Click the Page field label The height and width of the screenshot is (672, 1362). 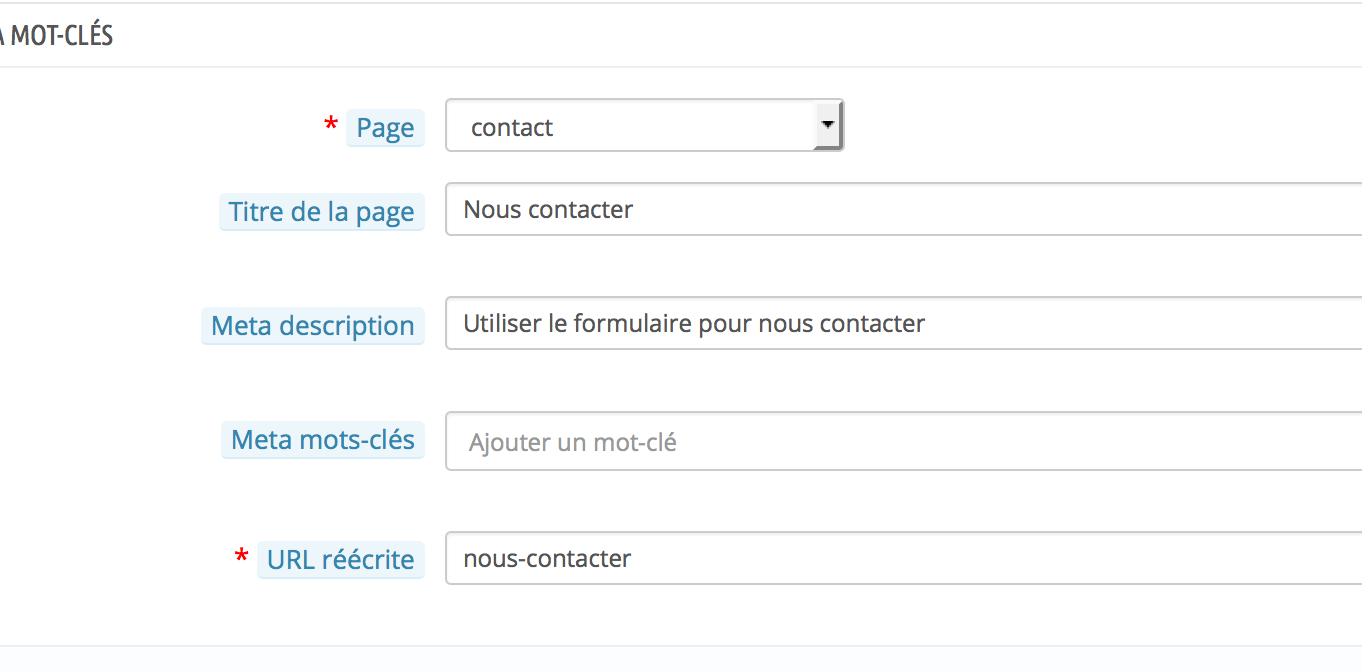tap(385, 128)
